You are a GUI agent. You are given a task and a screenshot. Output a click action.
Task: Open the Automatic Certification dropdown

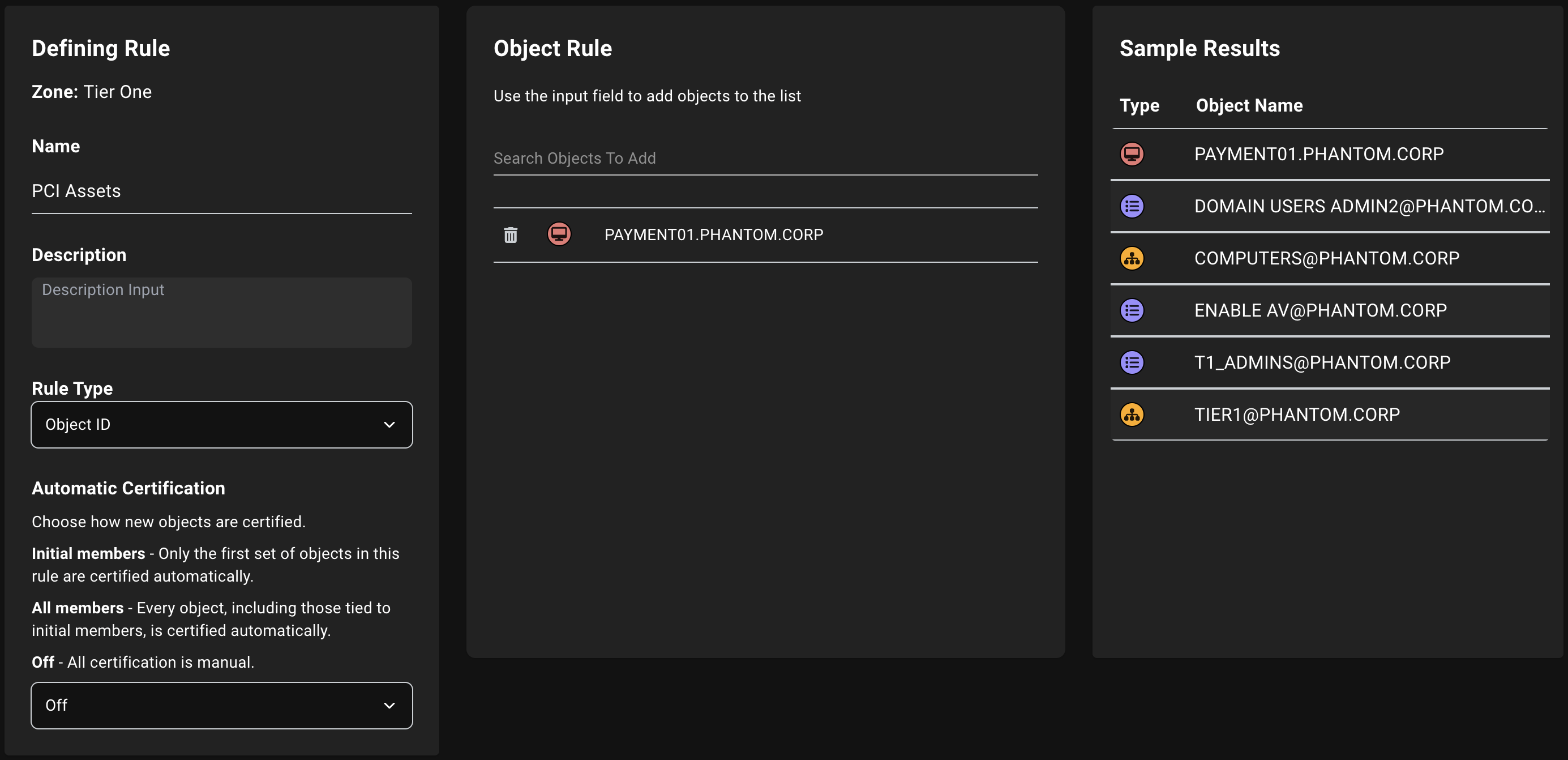(221, 705)
